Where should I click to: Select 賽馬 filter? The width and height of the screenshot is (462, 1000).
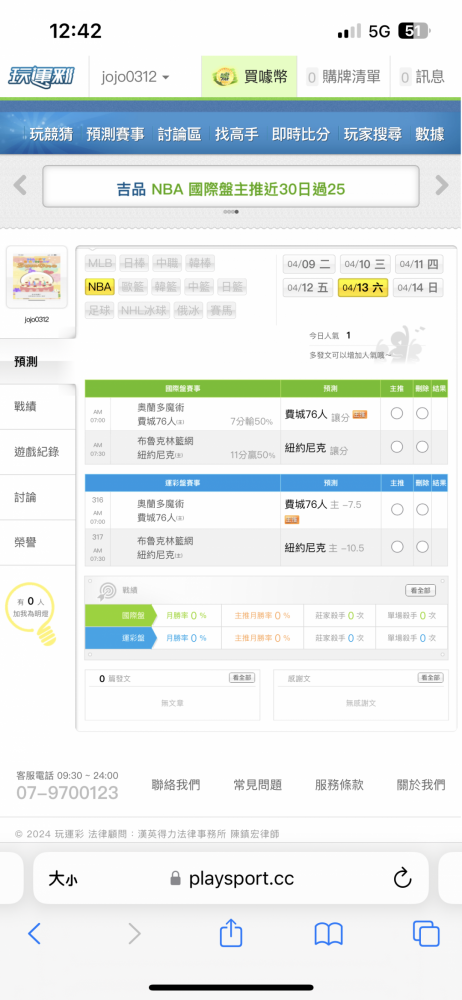pos(221,311)
